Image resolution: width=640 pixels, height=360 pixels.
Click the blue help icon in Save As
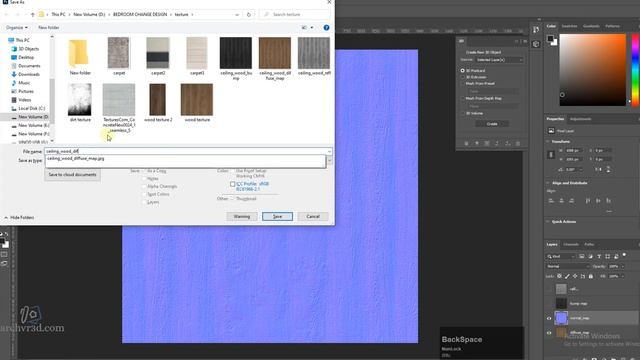(326, 27)
